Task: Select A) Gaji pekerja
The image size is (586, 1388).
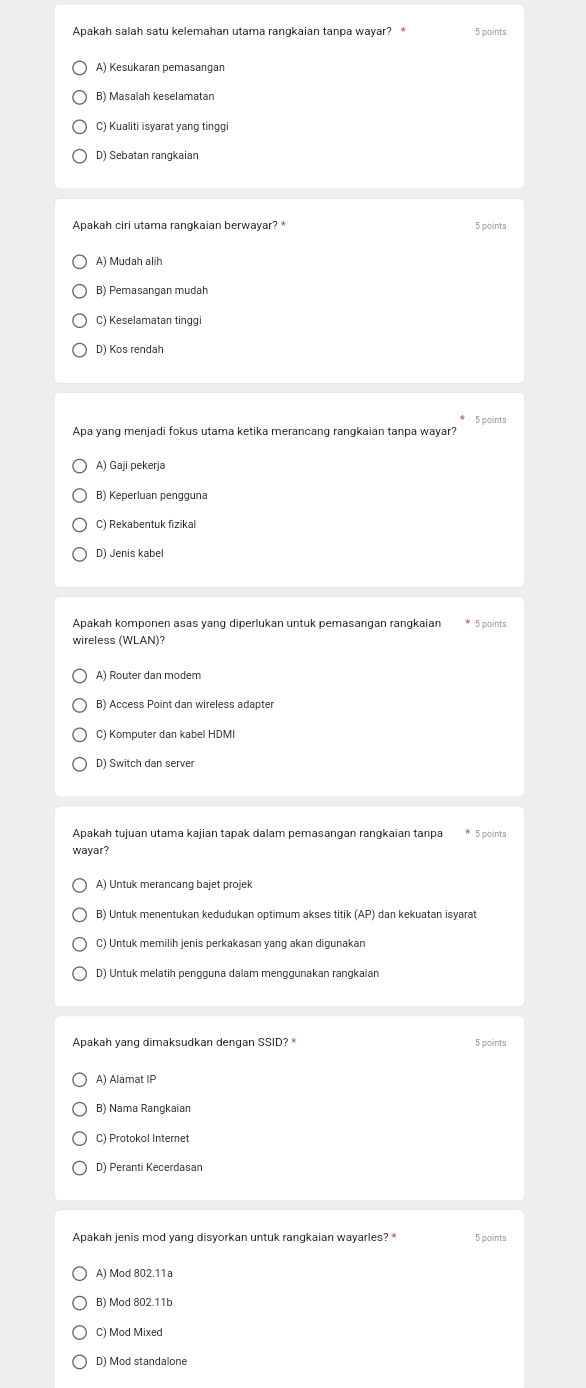Action: tap(79, 465)
